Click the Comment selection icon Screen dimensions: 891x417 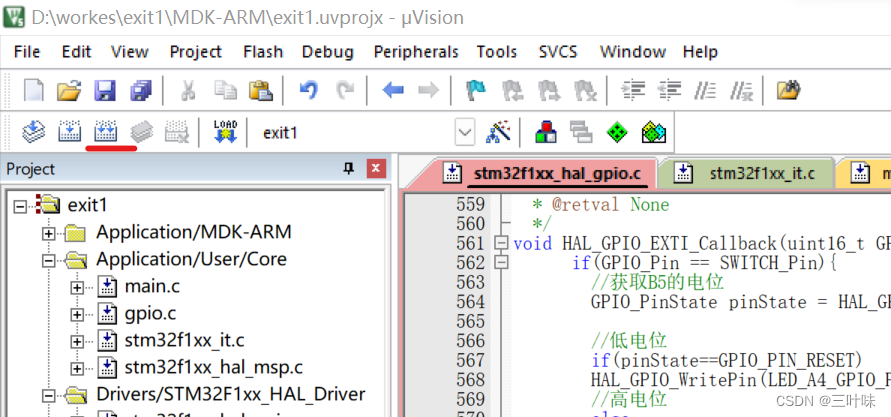coord(705,90)
